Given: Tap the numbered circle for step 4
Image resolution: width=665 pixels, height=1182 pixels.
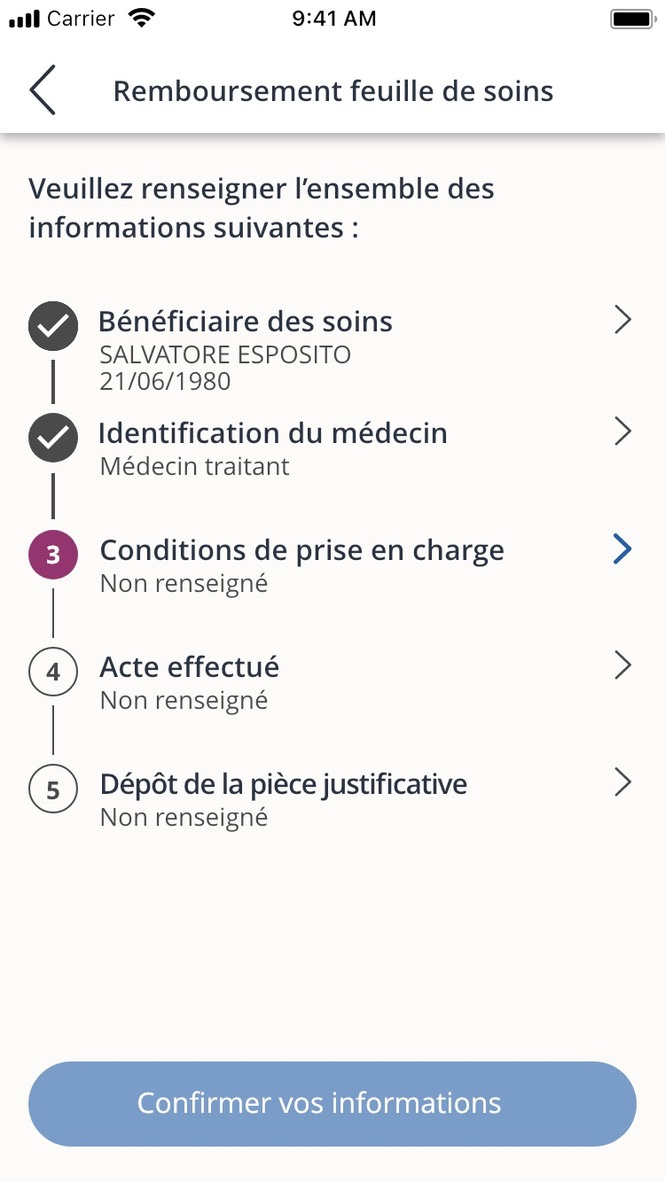Looking at the screenshot, I should coord(52,672).
